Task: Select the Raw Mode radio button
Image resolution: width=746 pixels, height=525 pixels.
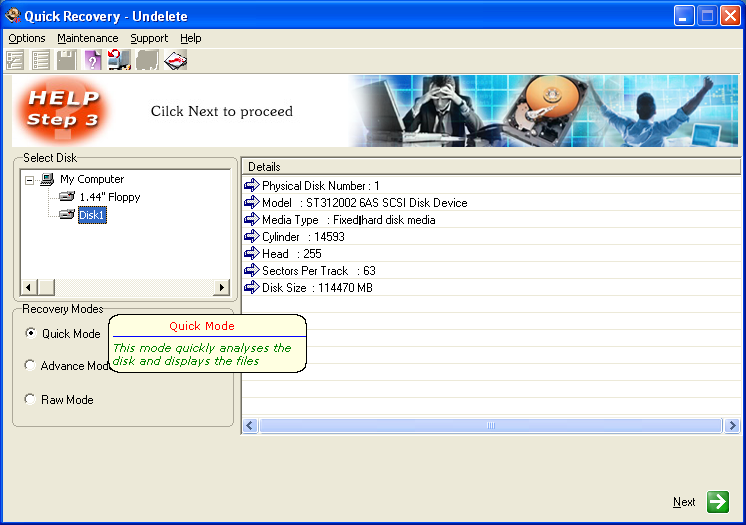Action: (x=30, y=399)
